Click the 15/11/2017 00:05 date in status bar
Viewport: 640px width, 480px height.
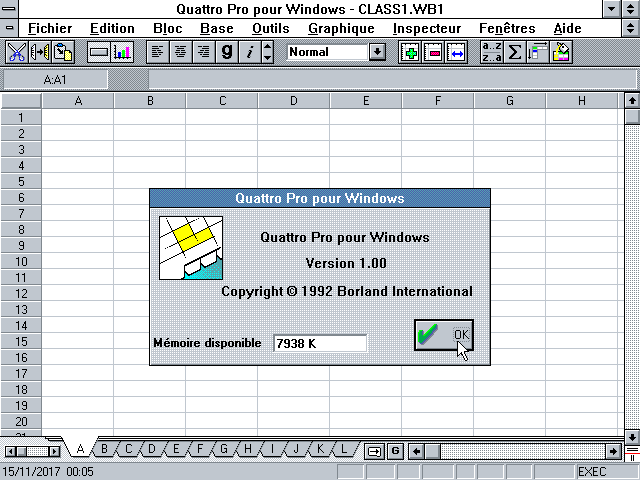coord(48,471)
